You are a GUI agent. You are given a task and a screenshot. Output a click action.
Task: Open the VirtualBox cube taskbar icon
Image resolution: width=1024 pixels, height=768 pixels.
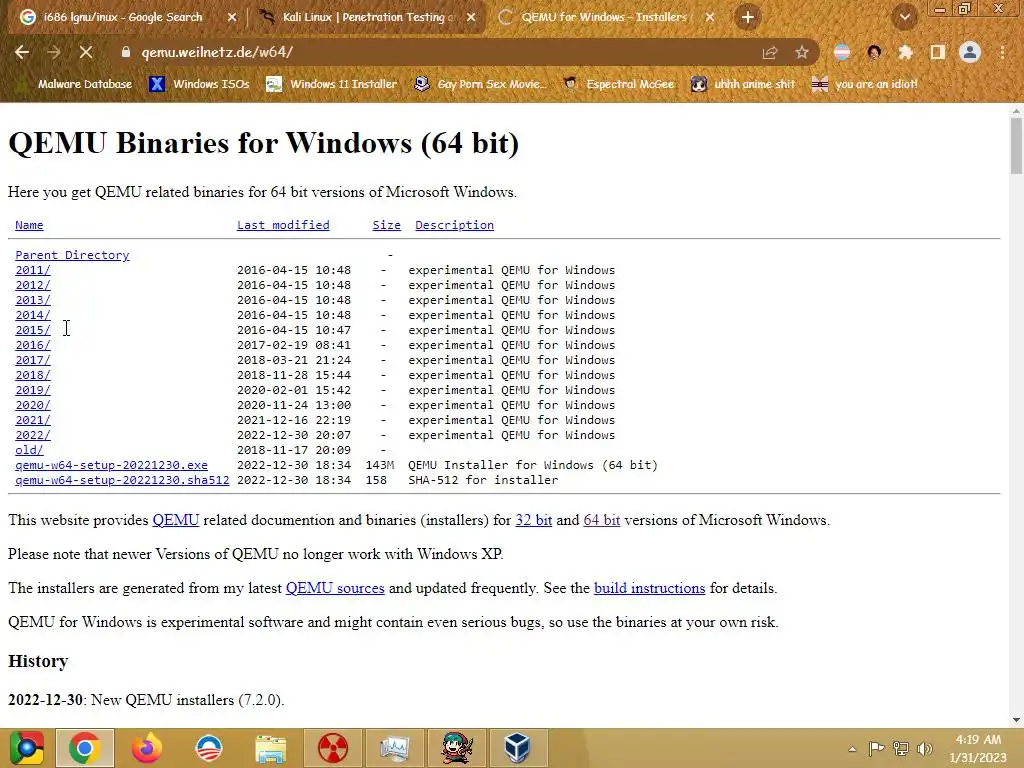[x=518, y=748]
